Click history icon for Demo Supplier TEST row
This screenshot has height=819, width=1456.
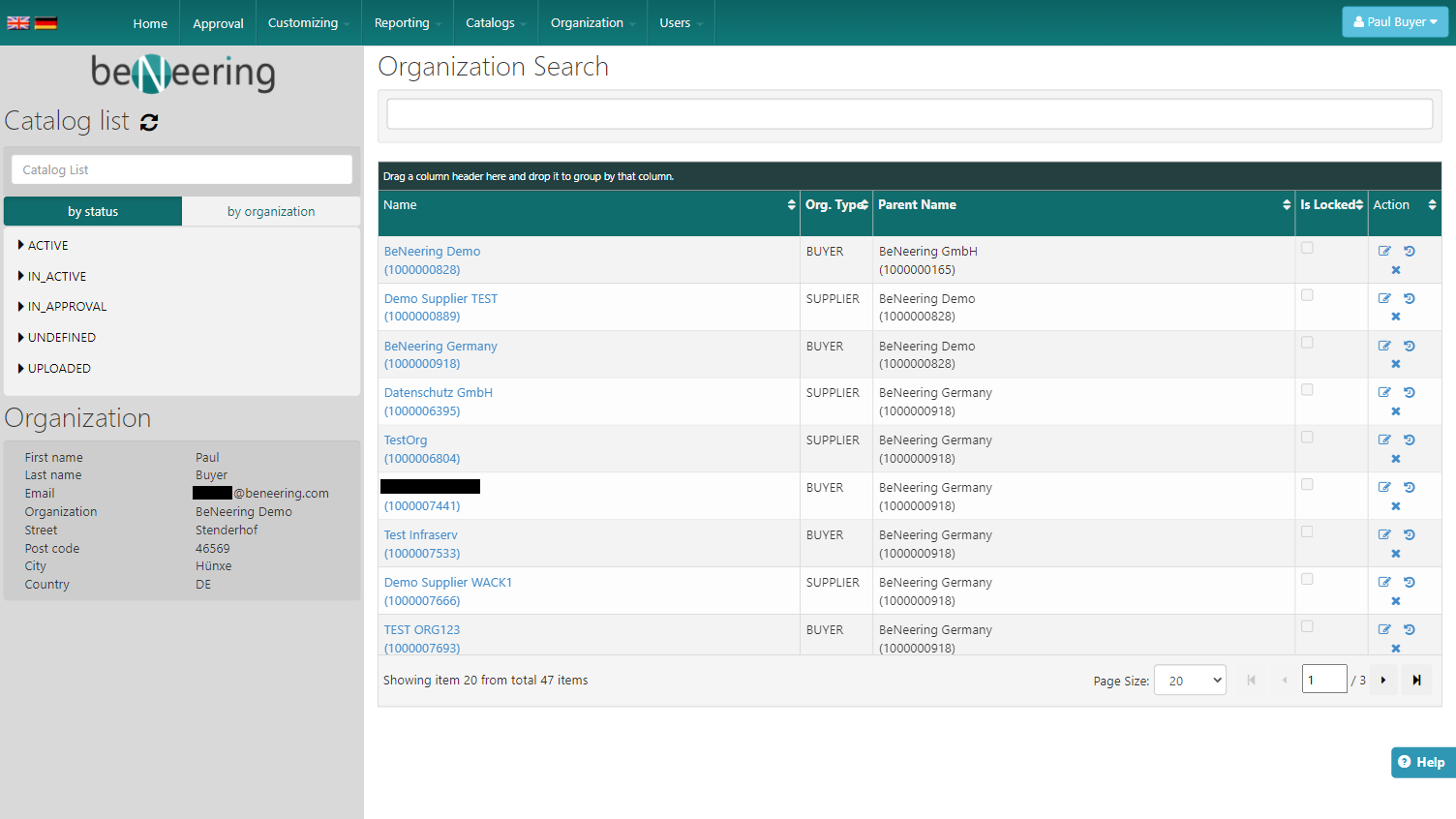(1410, 298)
